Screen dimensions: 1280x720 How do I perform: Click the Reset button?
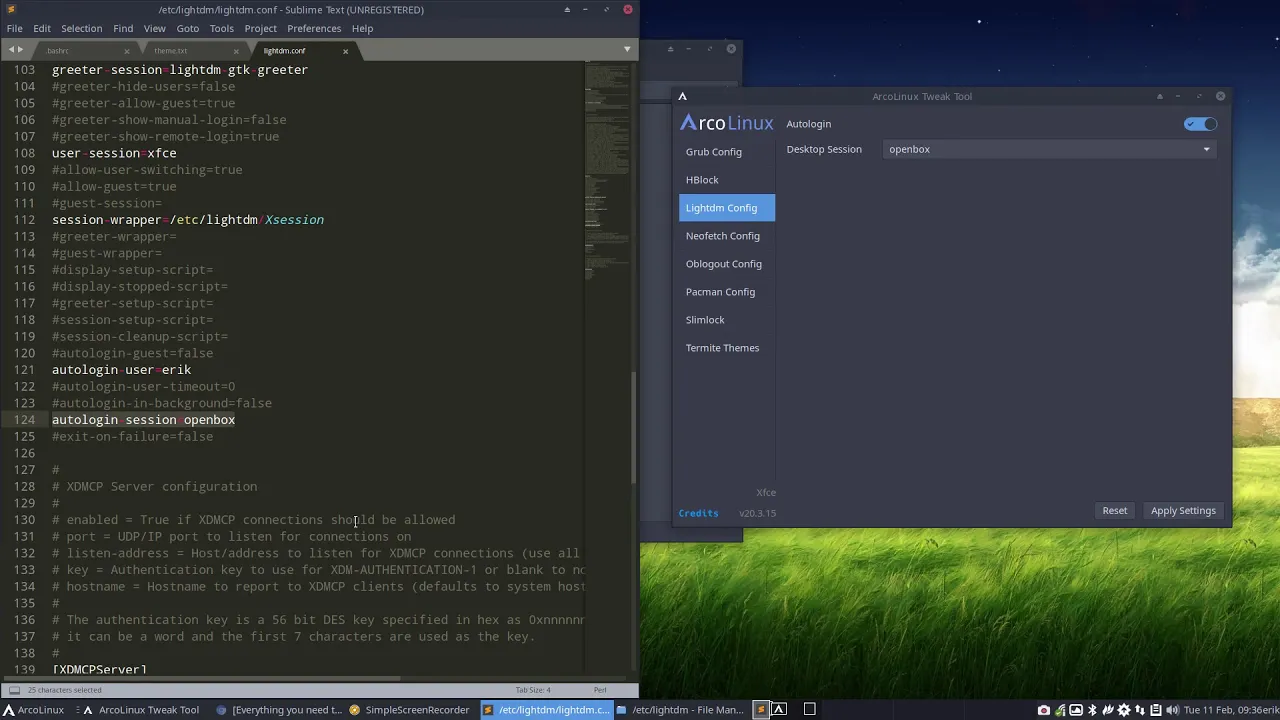(1114, 511)
